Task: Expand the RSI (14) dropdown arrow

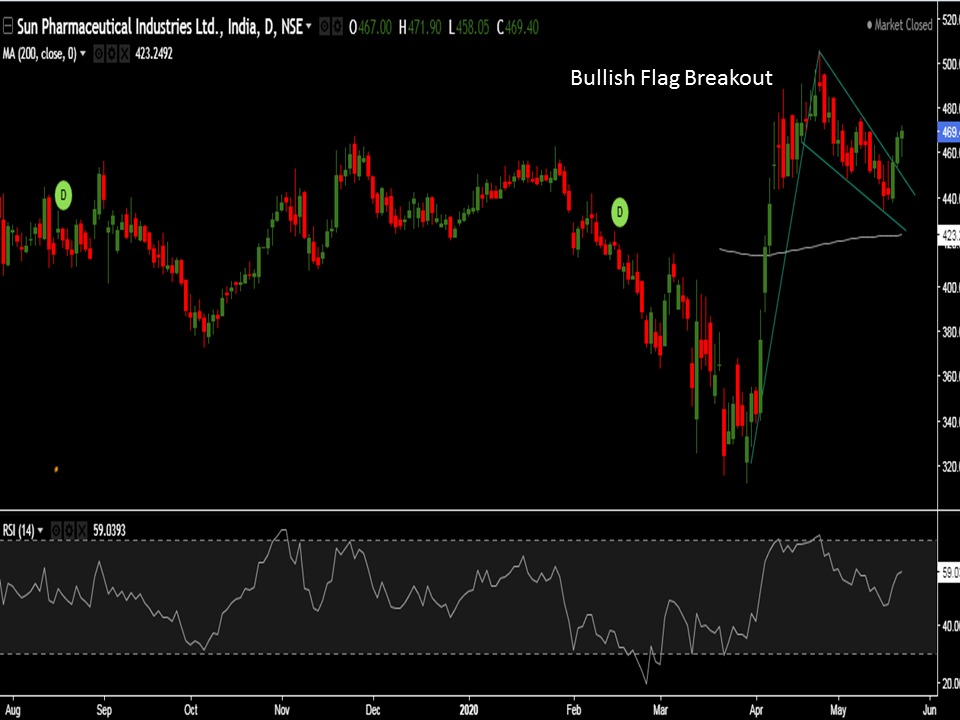Action: 40,530
